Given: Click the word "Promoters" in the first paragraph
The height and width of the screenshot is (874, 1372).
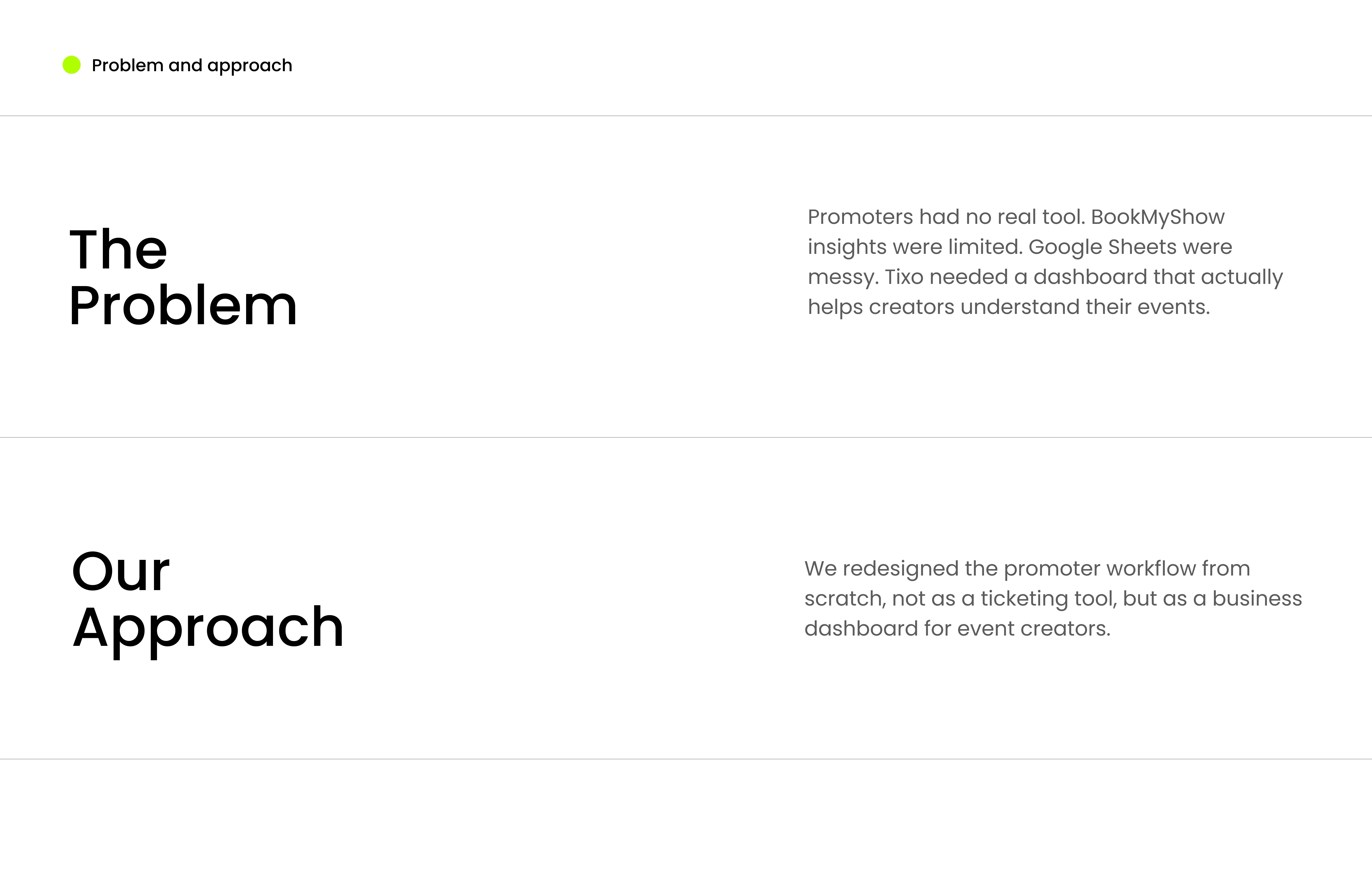Looking at the screenshot, I should point(860,217).
